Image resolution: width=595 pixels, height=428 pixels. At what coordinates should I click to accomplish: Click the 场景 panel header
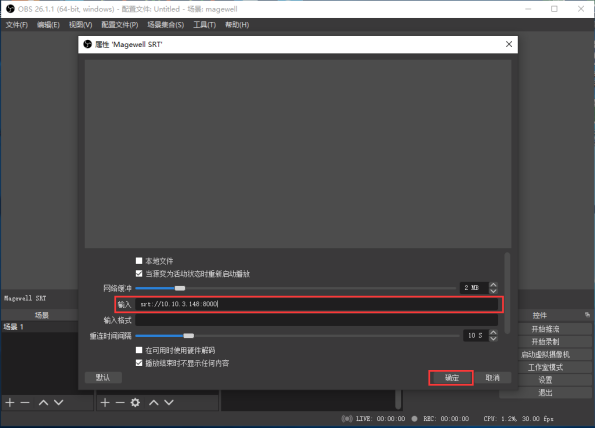(x=41, y=315)
